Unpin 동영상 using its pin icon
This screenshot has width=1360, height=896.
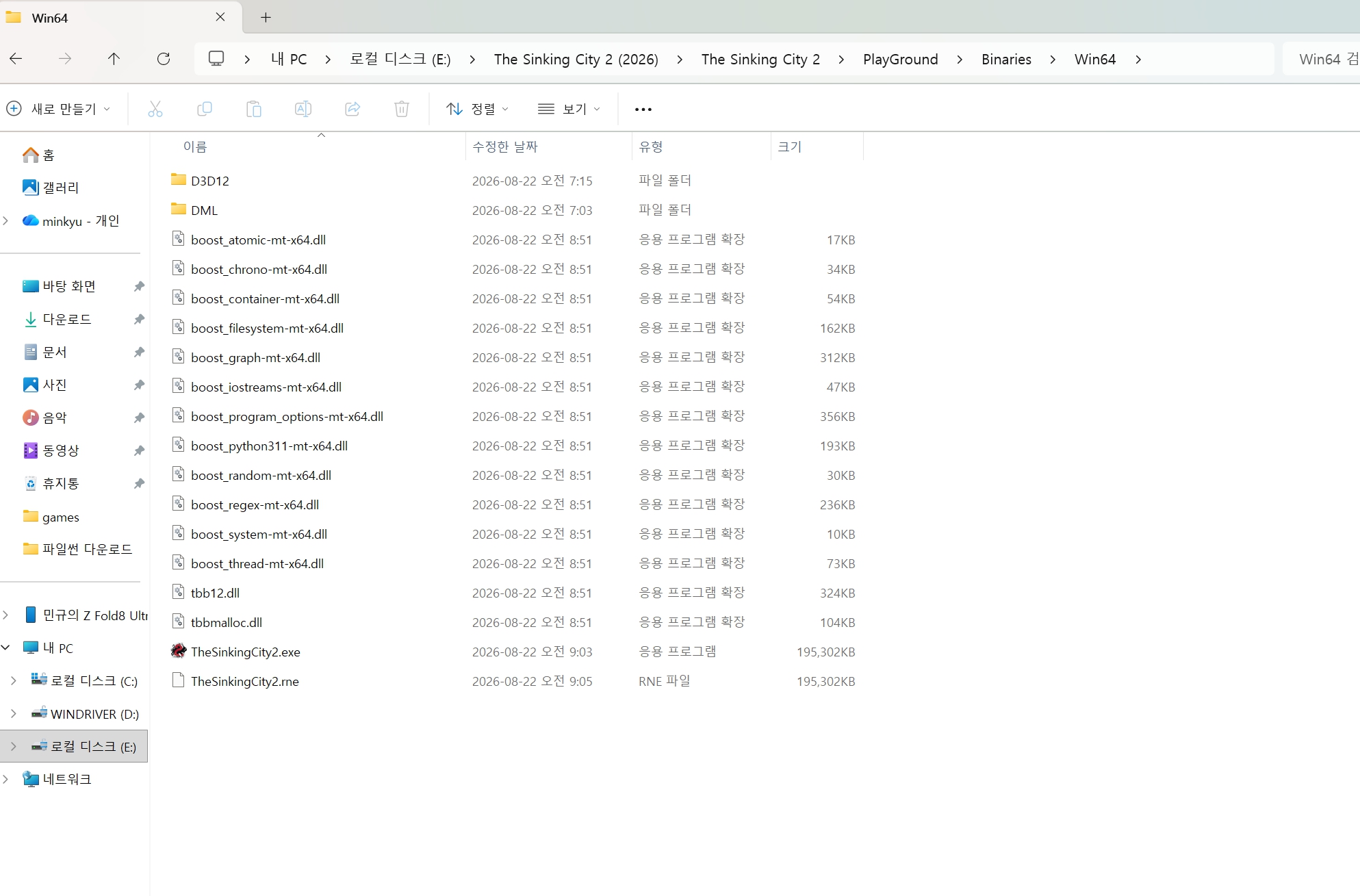point(139,450)
